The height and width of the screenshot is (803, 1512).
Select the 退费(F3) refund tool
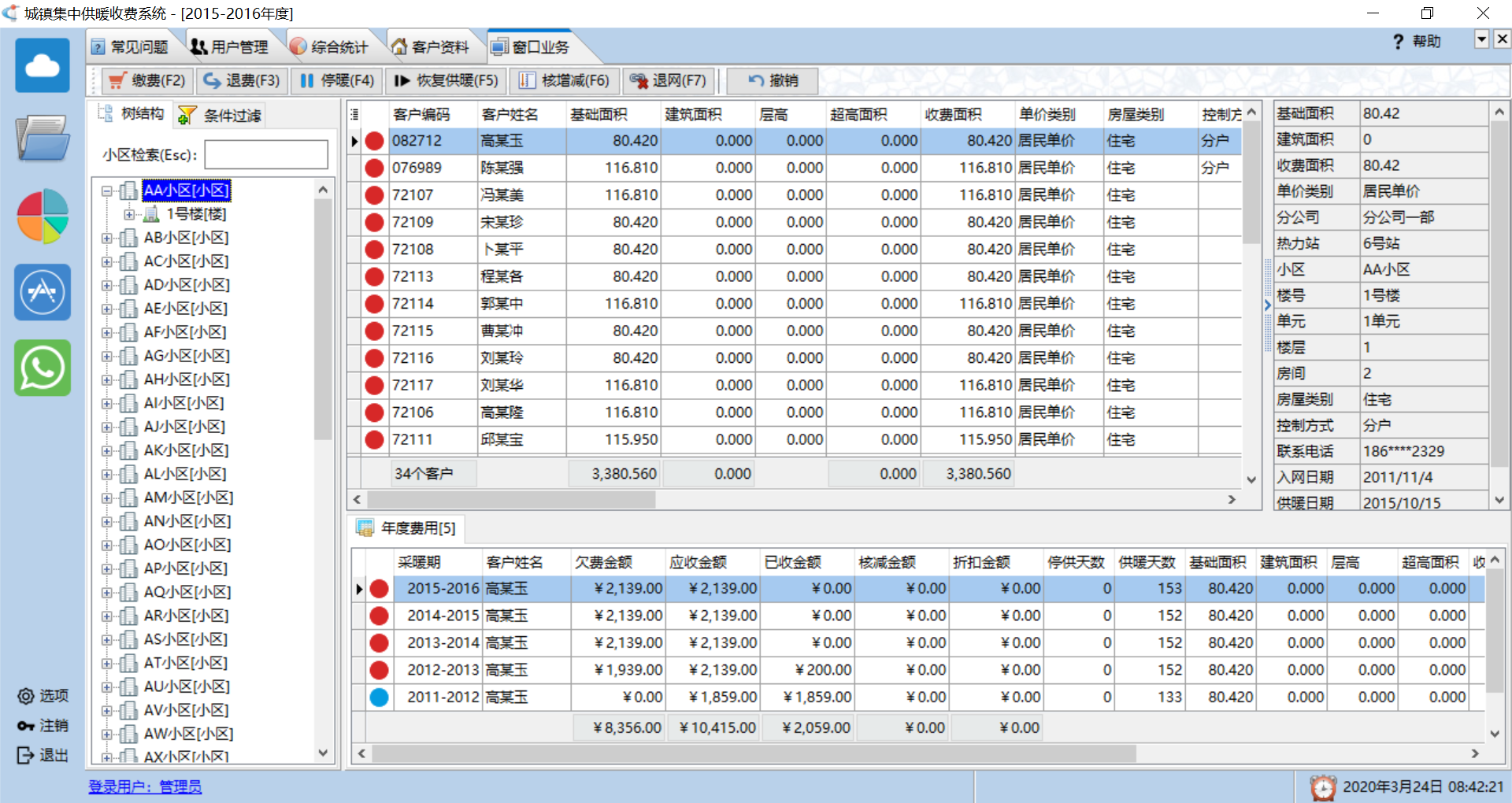[241, 80]
